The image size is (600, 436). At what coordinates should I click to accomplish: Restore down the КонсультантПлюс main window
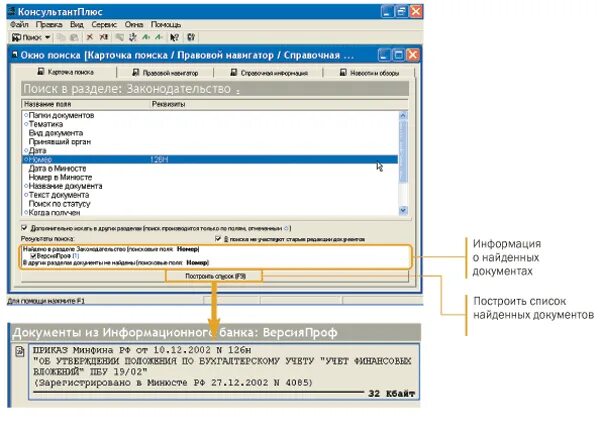tap(401, 11)
